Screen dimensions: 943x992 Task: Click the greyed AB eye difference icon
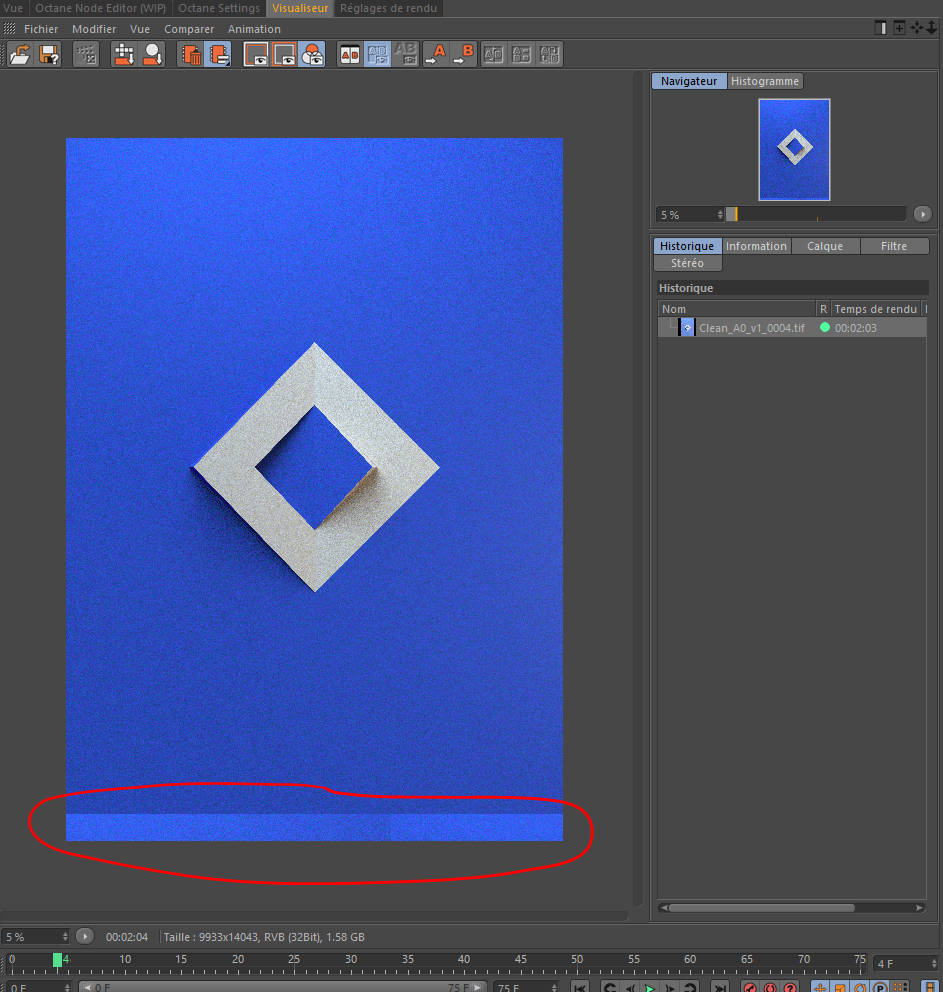click(405, 54)
